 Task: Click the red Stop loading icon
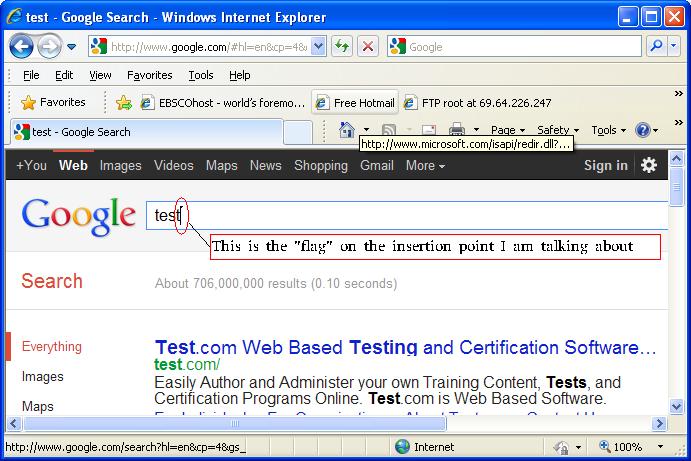coord(367,46)
